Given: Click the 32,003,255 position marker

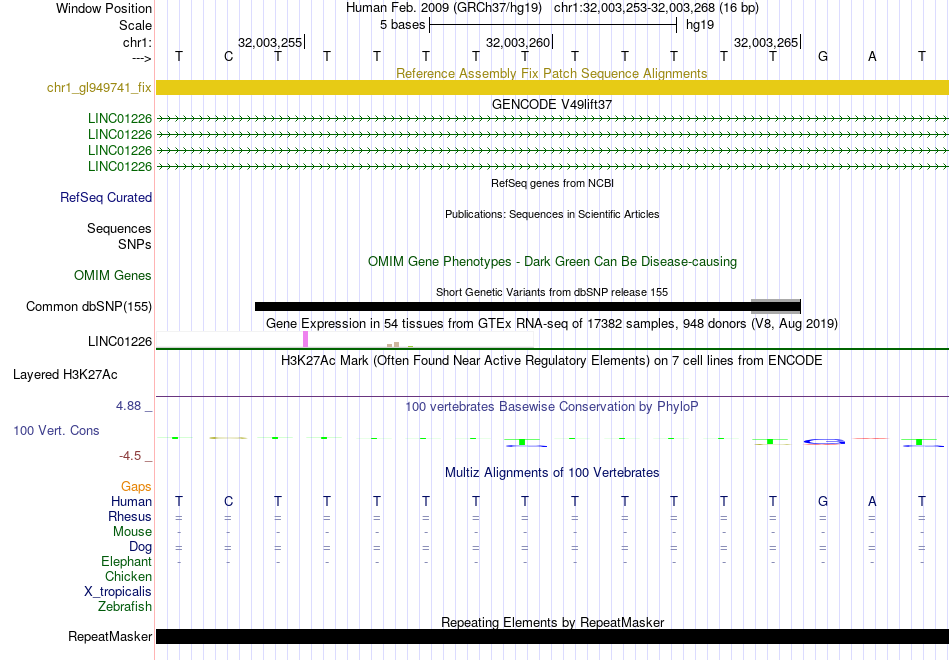Looking at the screenshot, I should point(270,42).
